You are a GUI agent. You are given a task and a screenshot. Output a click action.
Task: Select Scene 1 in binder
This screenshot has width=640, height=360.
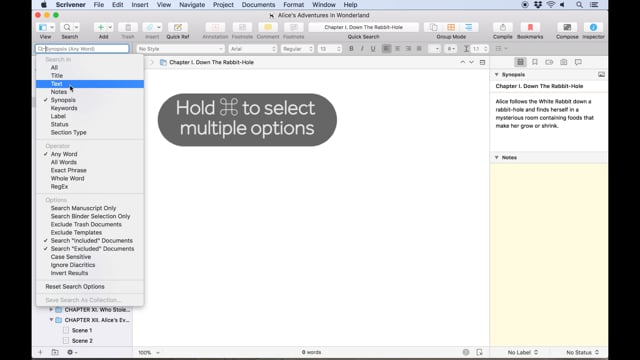tap(82, 330)
